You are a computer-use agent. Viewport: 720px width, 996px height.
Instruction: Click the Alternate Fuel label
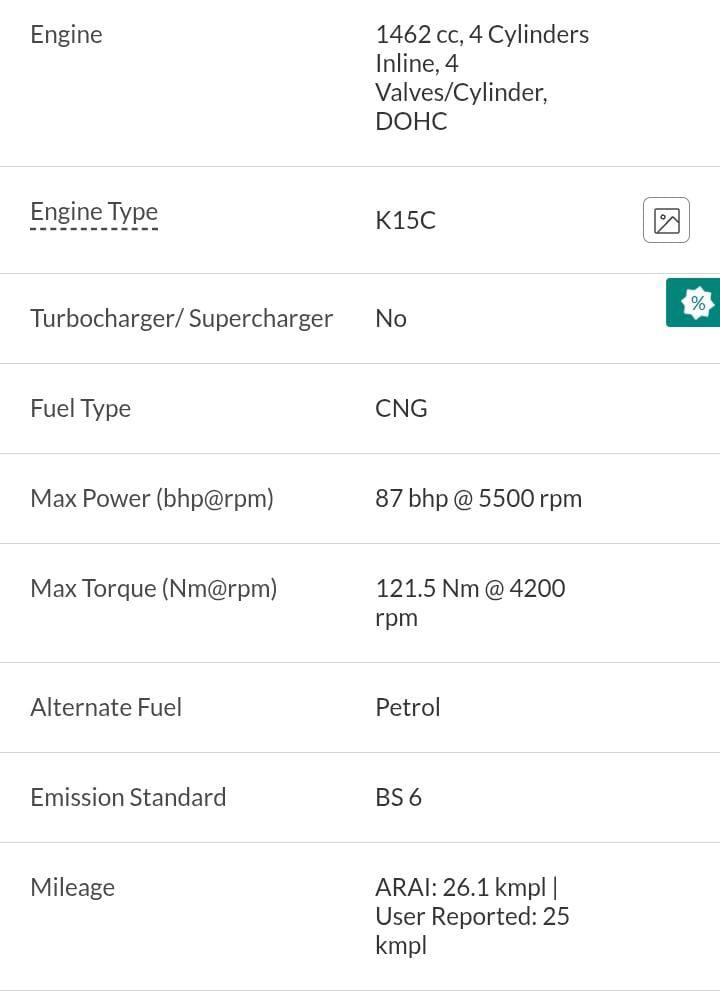click(x=106, y=707)
